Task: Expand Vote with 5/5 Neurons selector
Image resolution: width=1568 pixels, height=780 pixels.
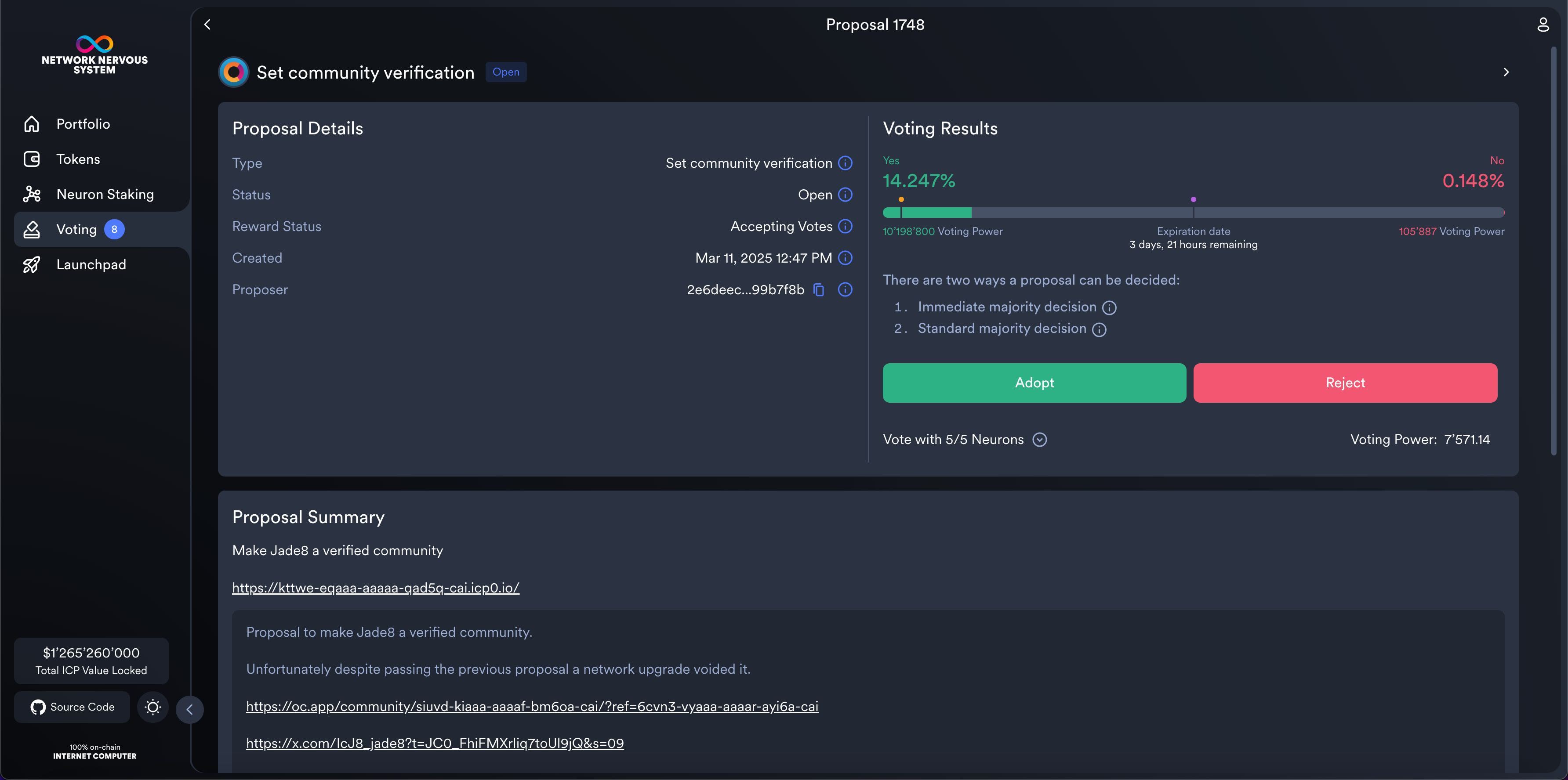Action: coord(1040,440)
